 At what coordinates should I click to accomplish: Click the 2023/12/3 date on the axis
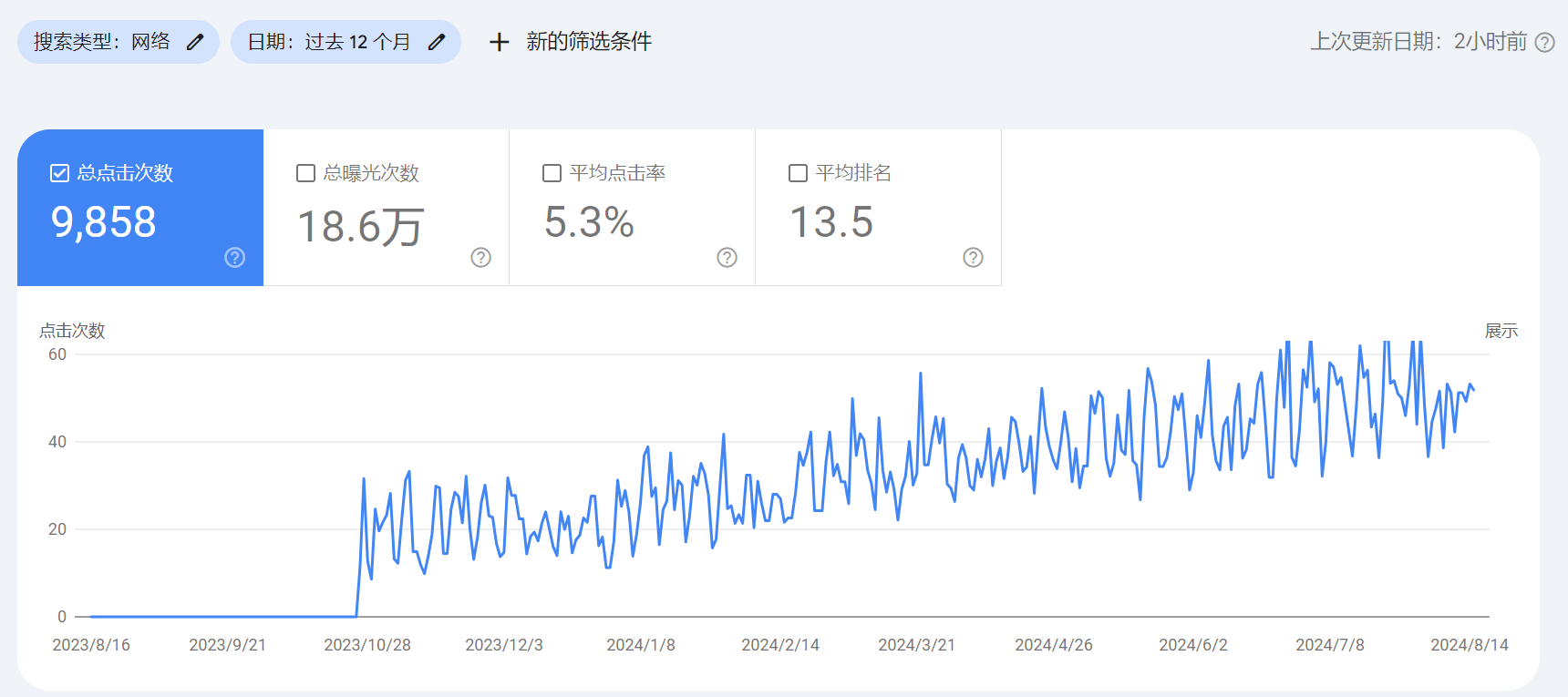click(504, 645)
